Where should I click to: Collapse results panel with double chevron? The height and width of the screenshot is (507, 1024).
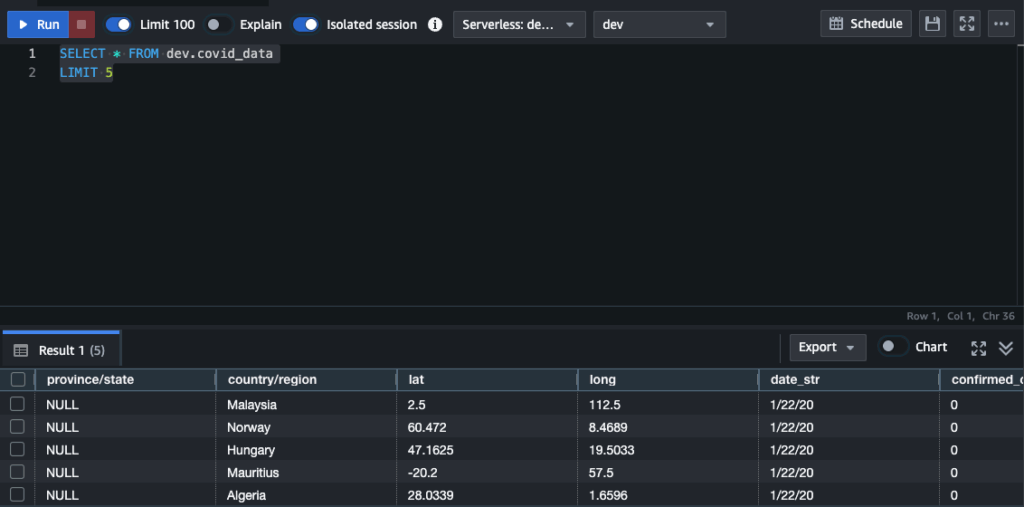1006,348
